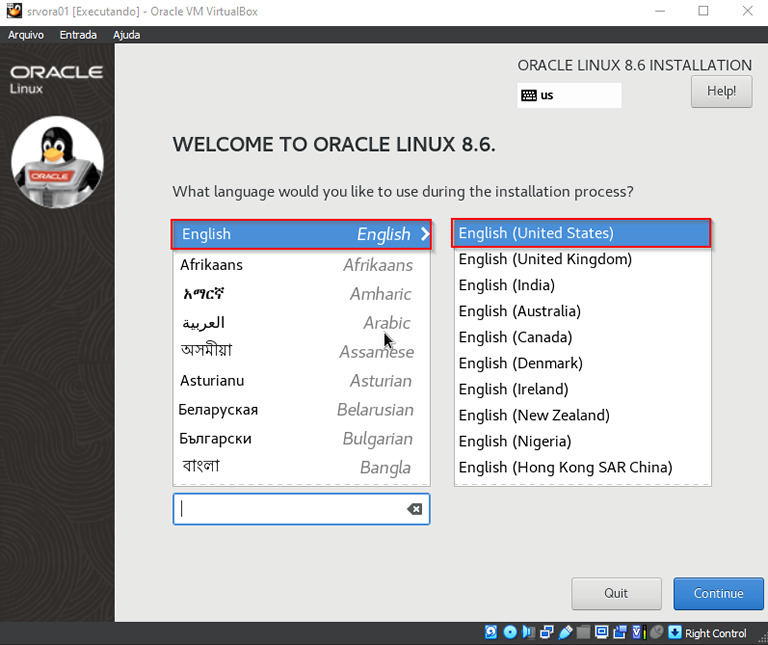768x645 pixels.
Task: Click the recording status icon
Action: point(620,632)
